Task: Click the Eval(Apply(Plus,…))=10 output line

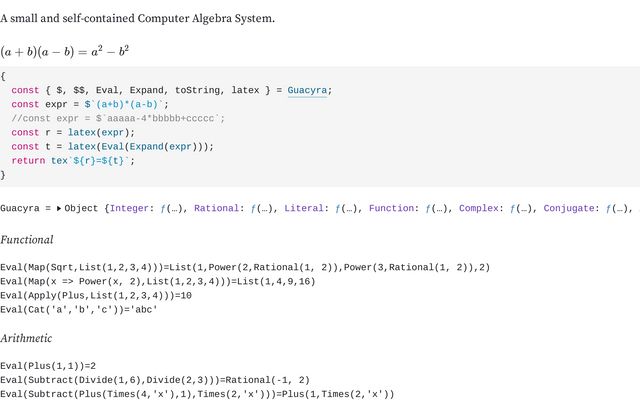Action: (x=96, y=296)
